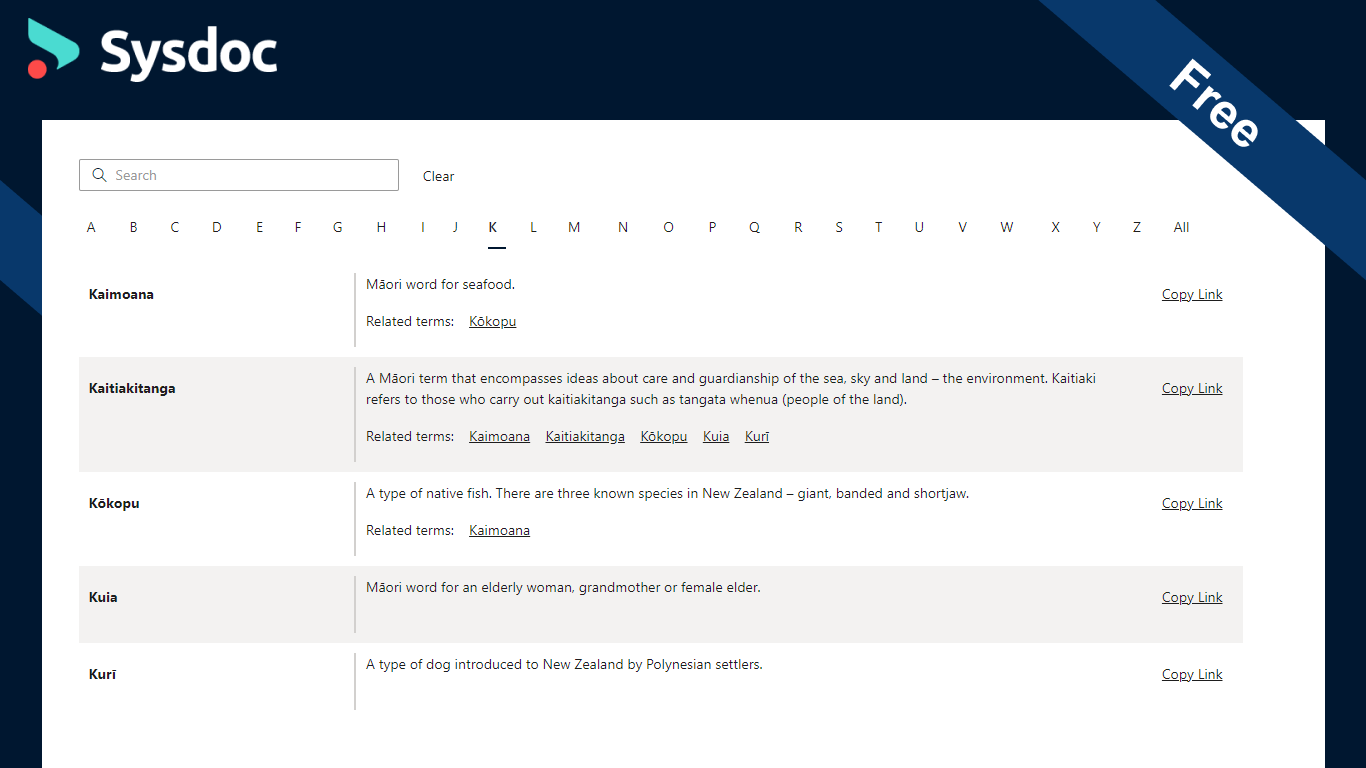This screenshot has height=768, width=1366.
Task: Select the letter M filter
Action: 574,227
